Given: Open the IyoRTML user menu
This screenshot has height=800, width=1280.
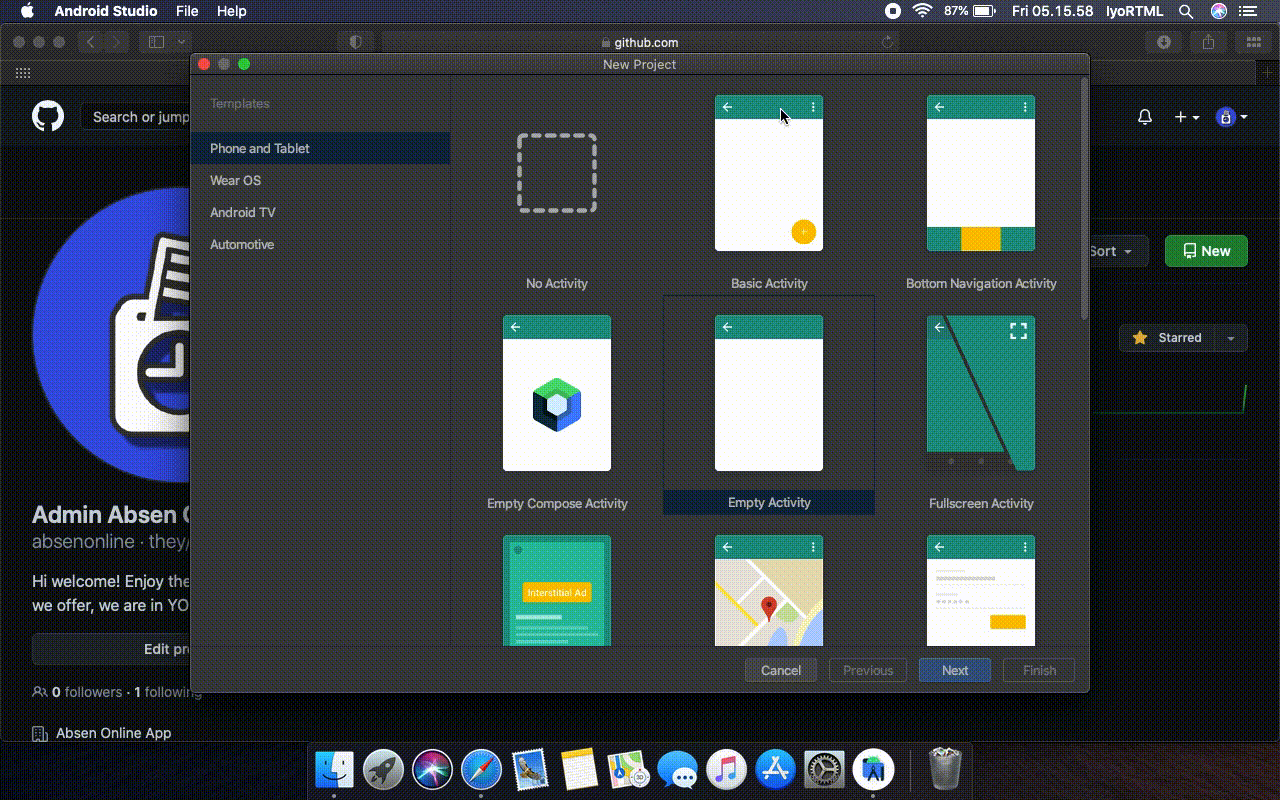Looking at the screenshot, I should (1134, 11).
